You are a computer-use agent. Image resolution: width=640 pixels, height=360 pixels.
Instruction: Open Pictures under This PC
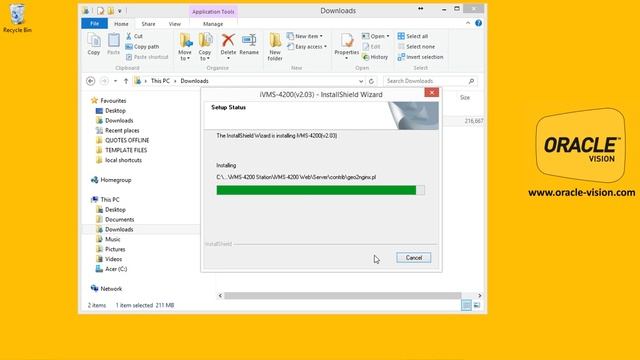tap(110, 249)
